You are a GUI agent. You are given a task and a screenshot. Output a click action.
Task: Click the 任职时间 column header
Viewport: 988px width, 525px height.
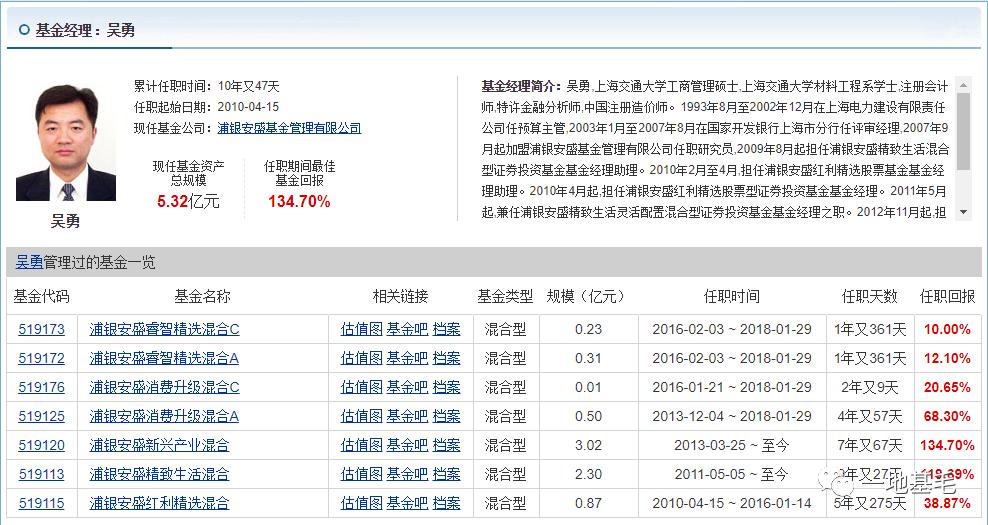click(732, 296)
